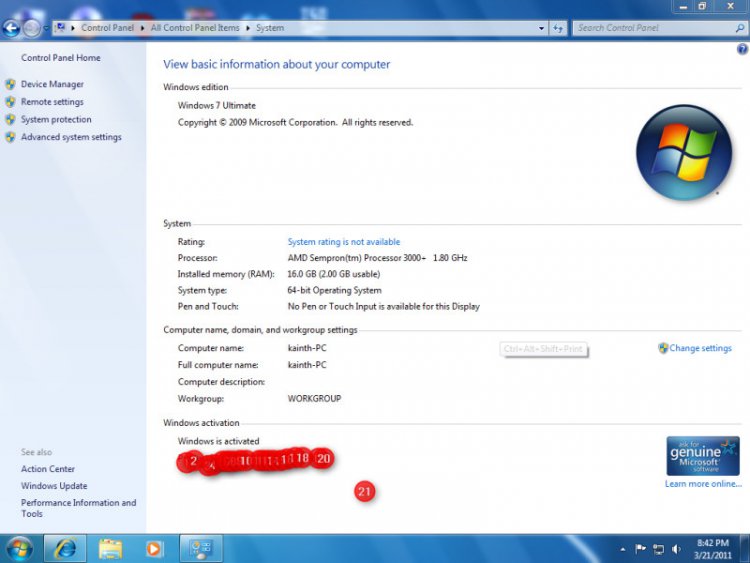Click the Windows 7 Ultimate text
750x563 pixels.
(217, 106)
